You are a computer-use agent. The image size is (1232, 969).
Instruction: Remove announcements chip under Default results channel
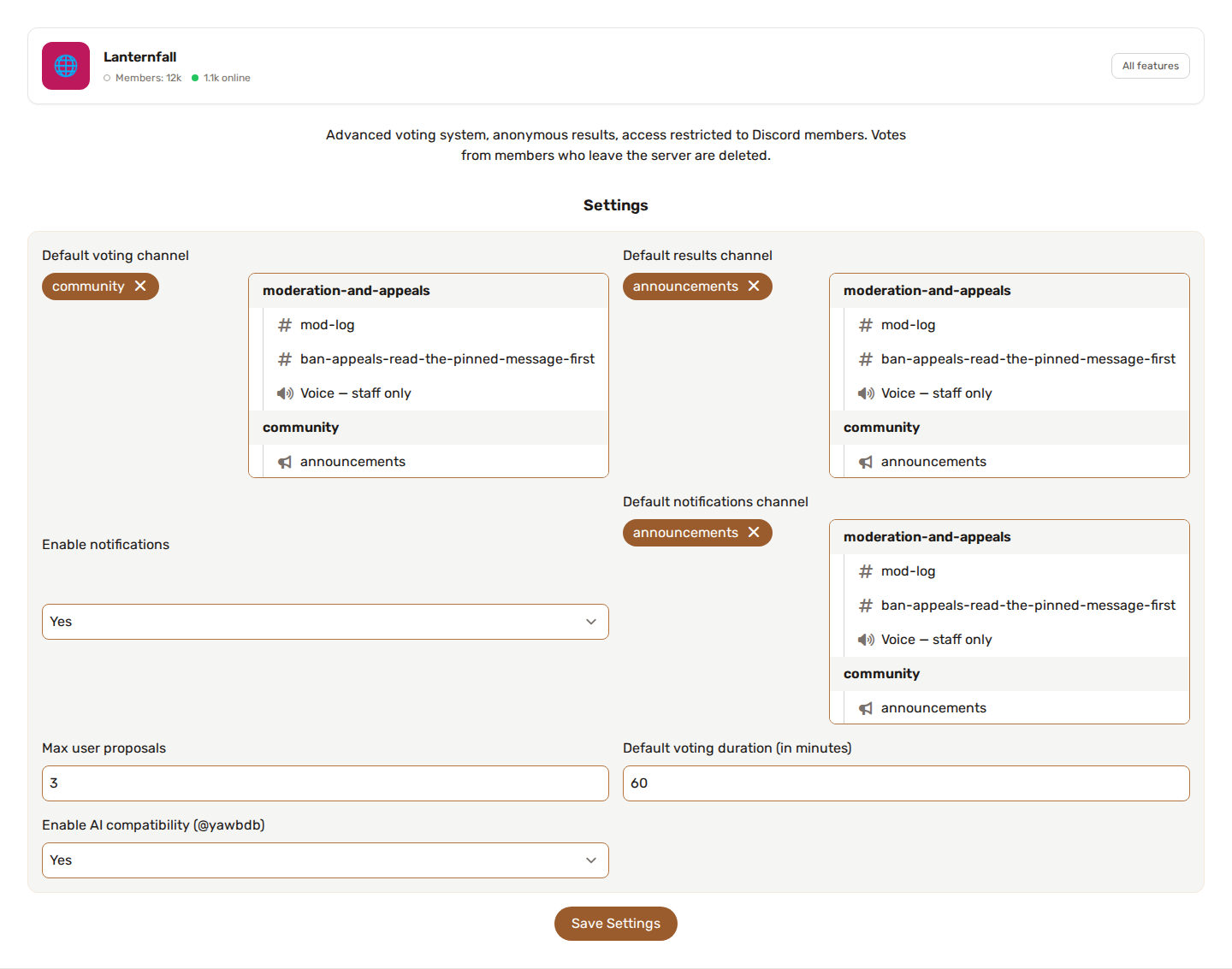(x=754, y=287)
